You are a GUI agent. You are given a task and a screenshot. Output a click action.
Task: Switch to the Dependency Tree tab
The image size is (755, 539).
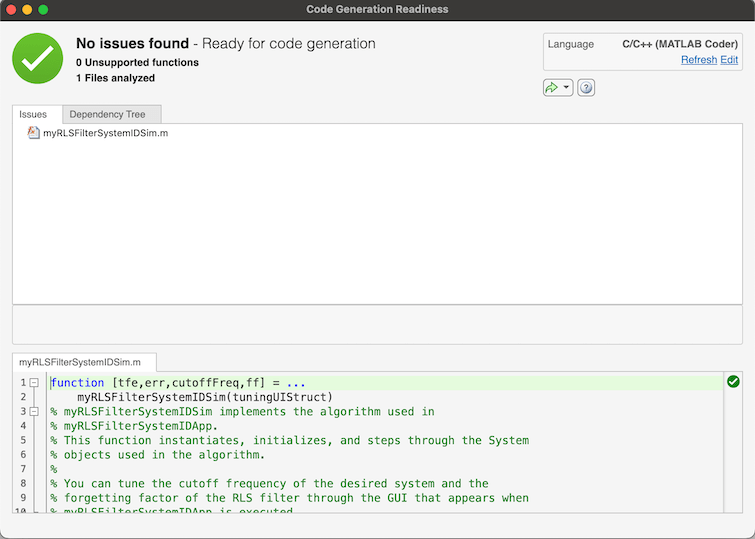point(107,114)
